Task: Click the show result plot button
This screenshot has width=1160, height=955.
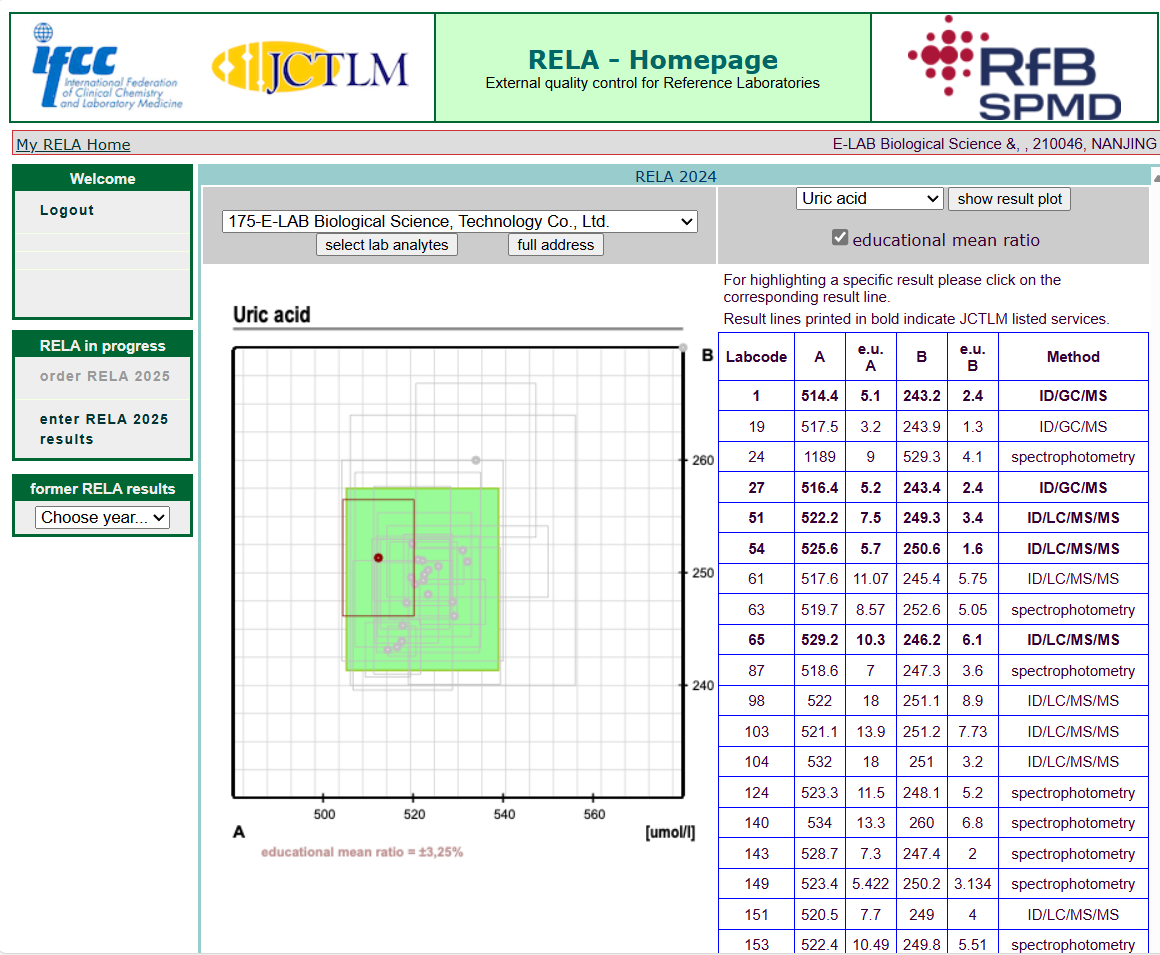Action: [x=1008, y=198]
